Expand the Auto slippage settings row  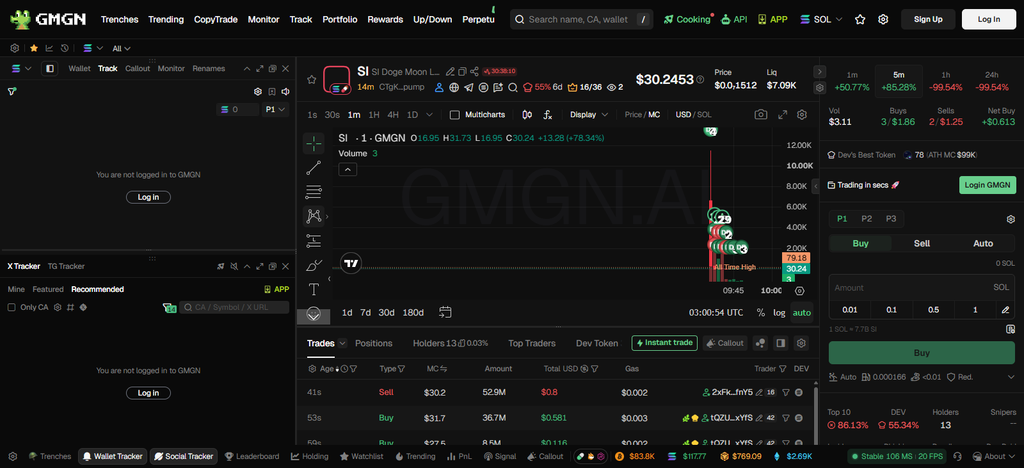point(921,377)
